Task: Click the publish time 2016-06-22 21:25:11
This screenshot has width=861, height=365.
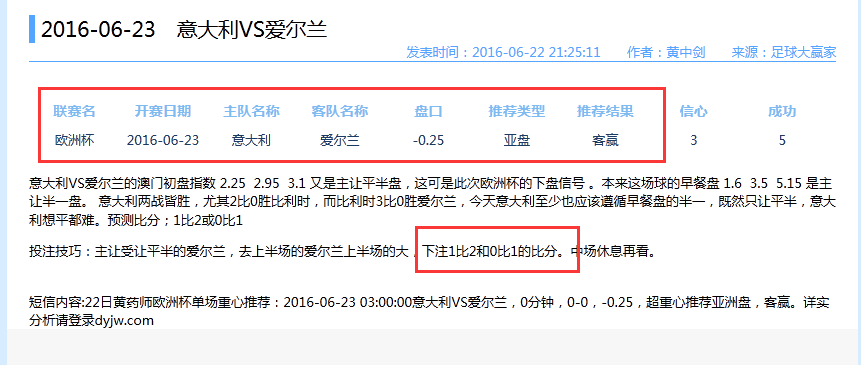Action: (536, 53)
